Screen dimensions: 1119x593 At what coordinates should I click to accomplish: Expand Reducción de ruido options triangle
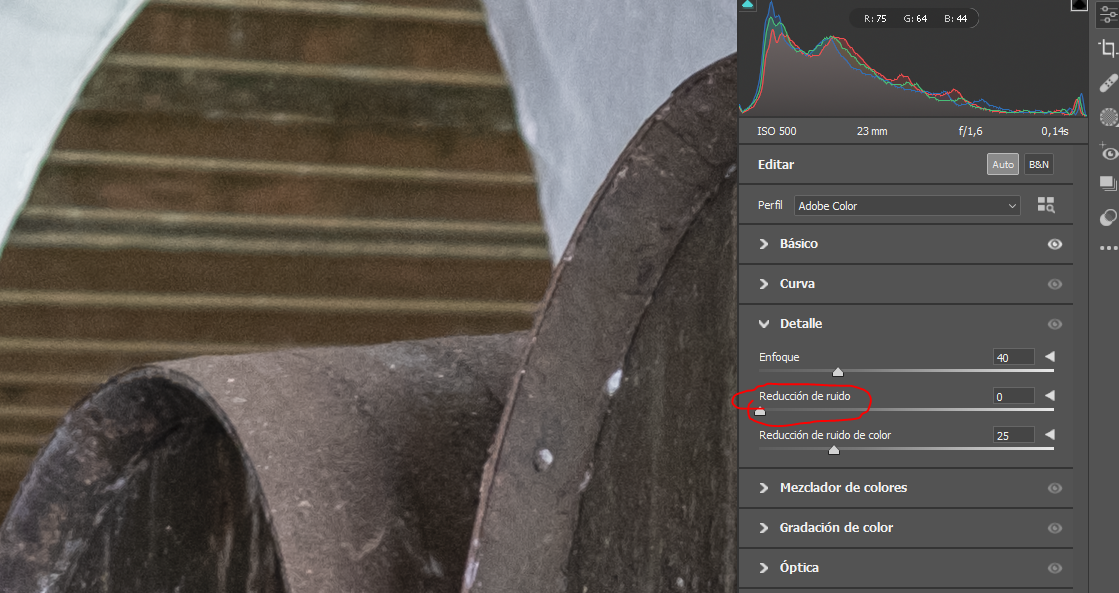coord(1049,395)
